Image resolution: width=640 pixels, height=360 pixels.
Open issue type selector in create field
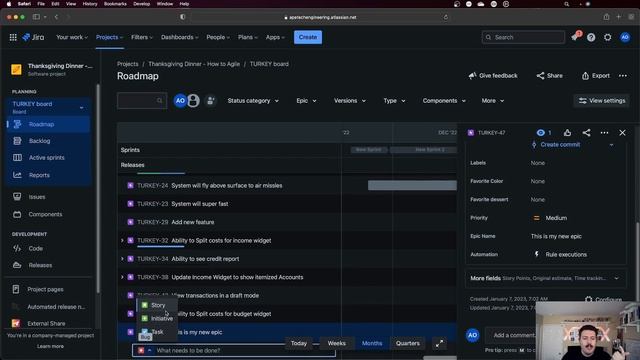144,351
